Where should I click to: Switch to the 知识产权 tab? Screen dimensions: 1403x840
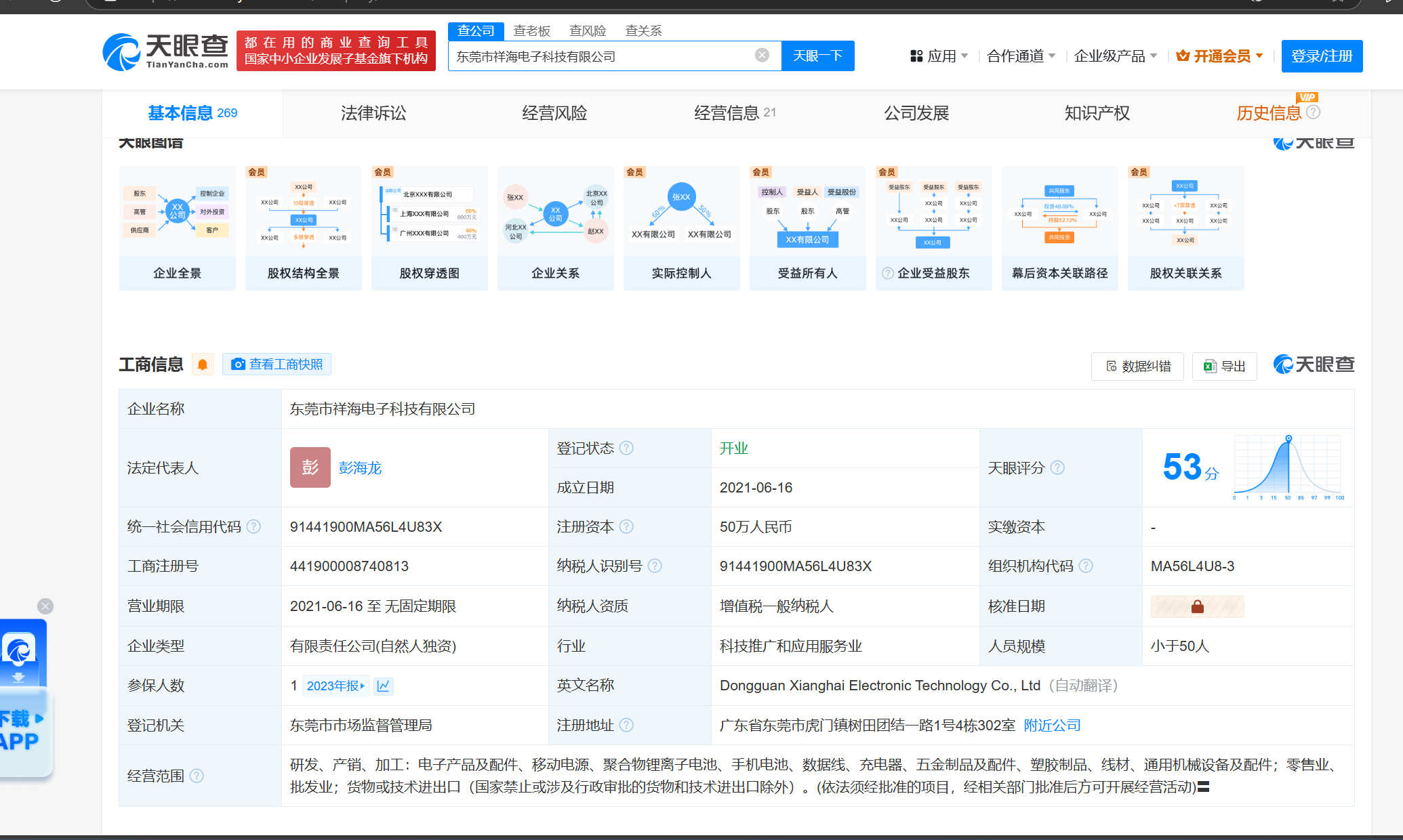pyautogui.click(x=1097, y=113)
